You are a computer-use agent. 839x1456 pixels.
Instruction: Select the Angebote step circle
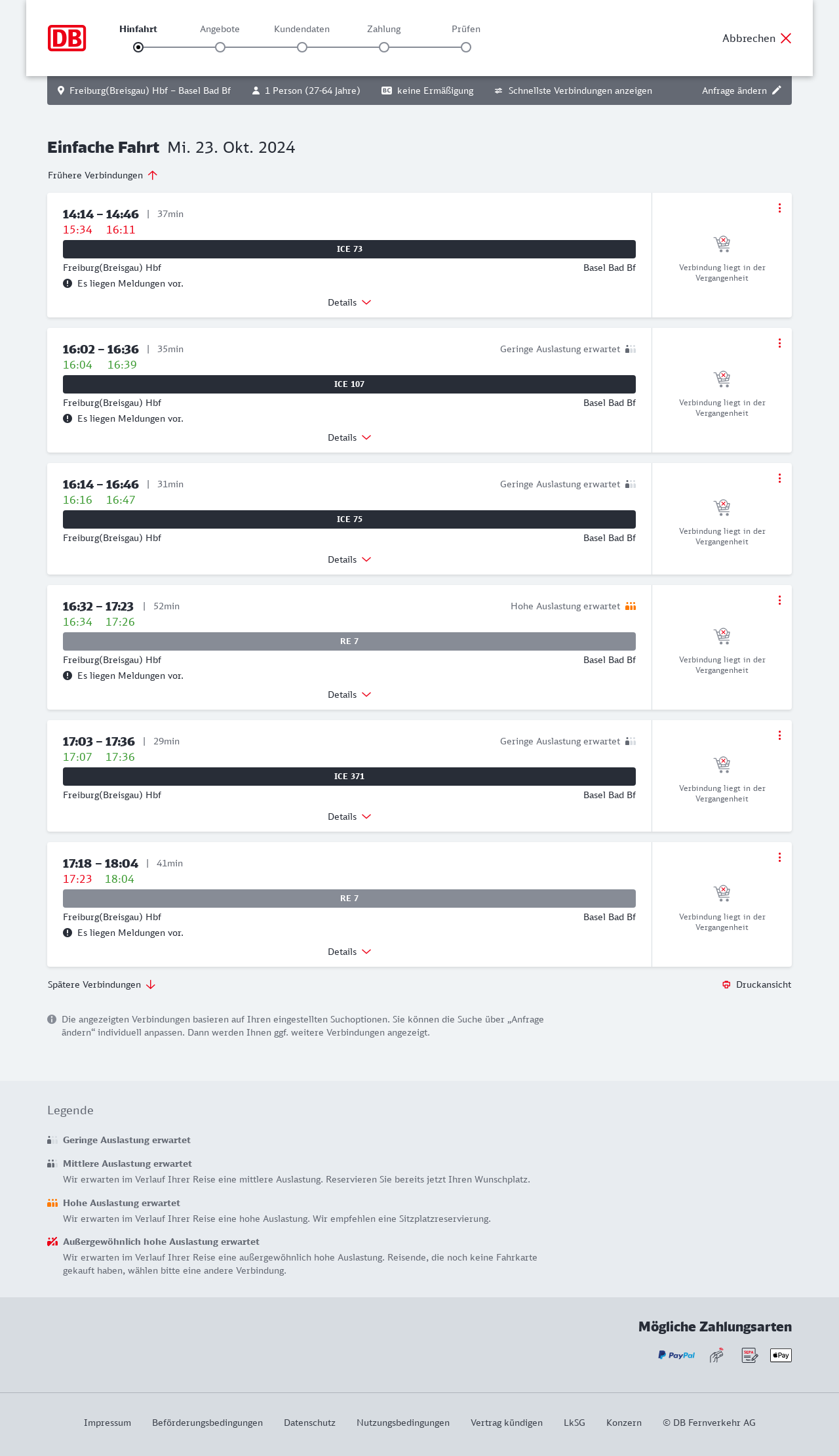pyautogui.click(x=220, y=47)
